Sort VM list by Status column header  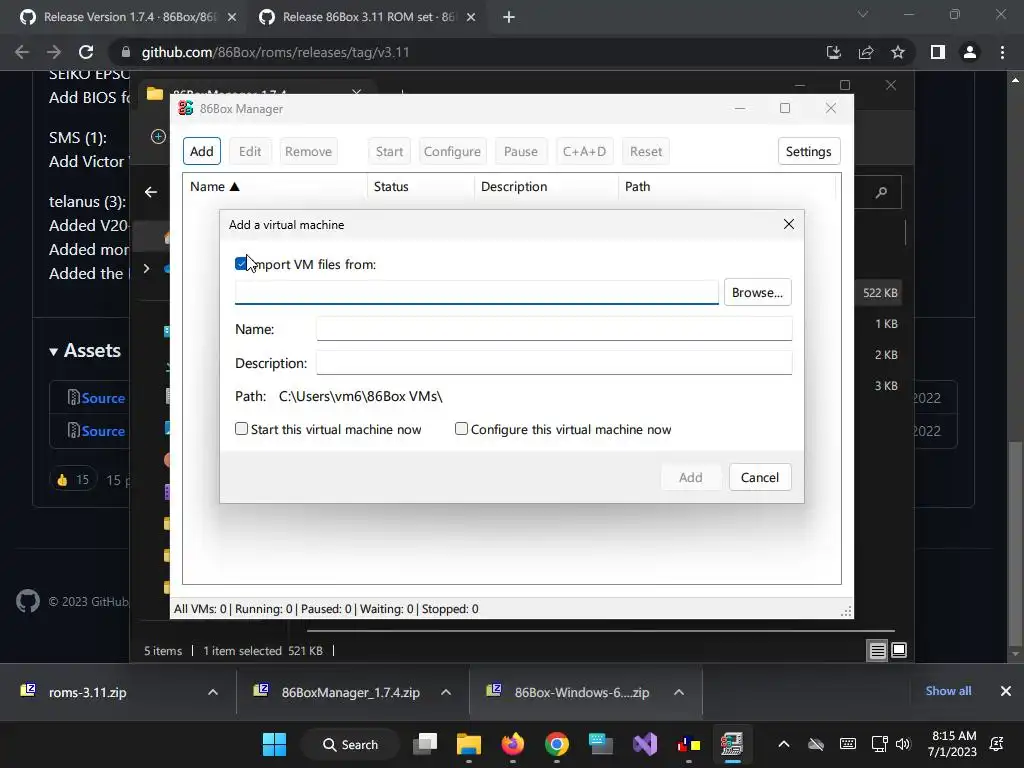(x=421, y=187)
